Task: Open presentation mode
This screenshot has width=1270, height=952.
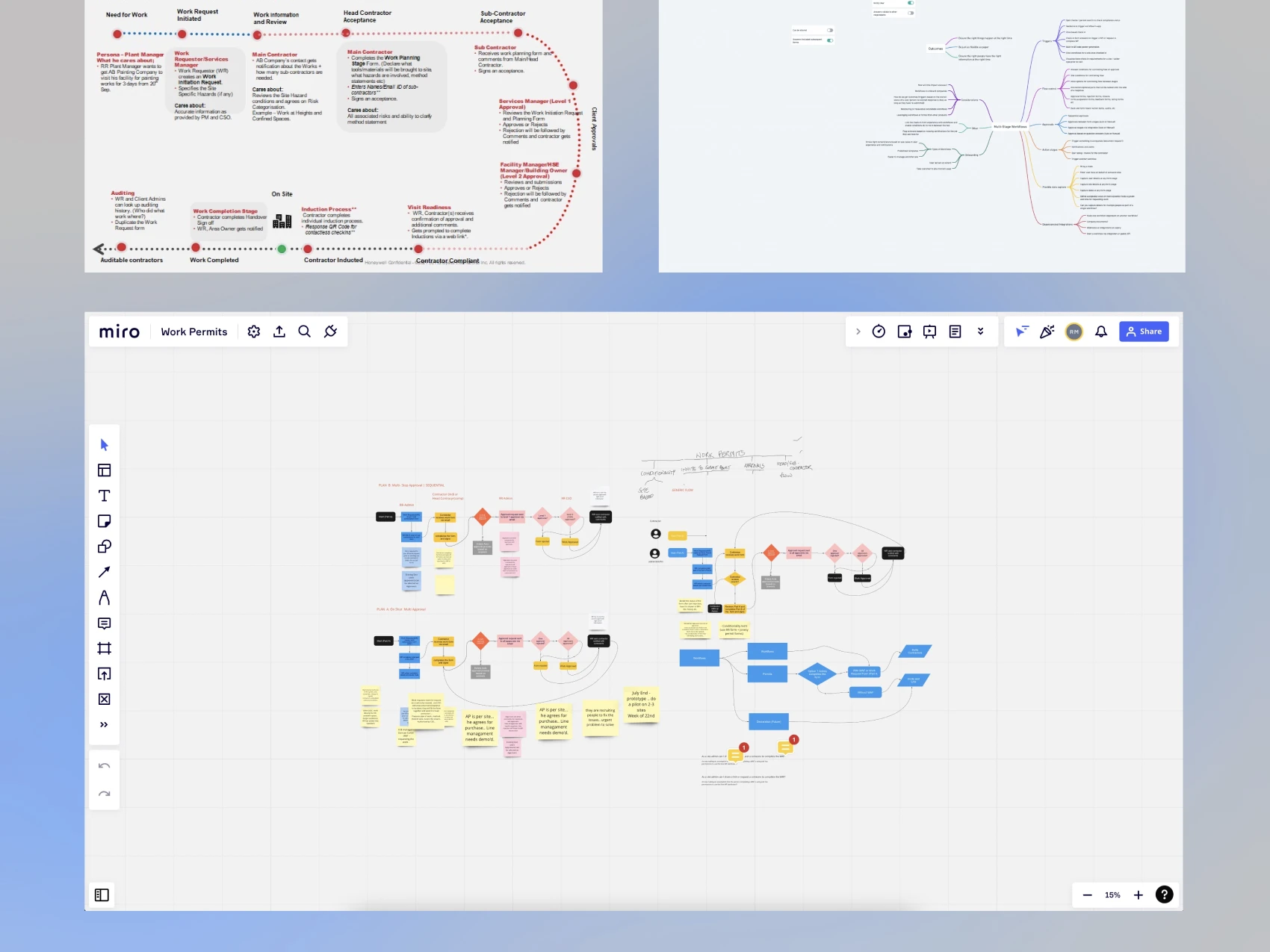Action: coord(929,331)
